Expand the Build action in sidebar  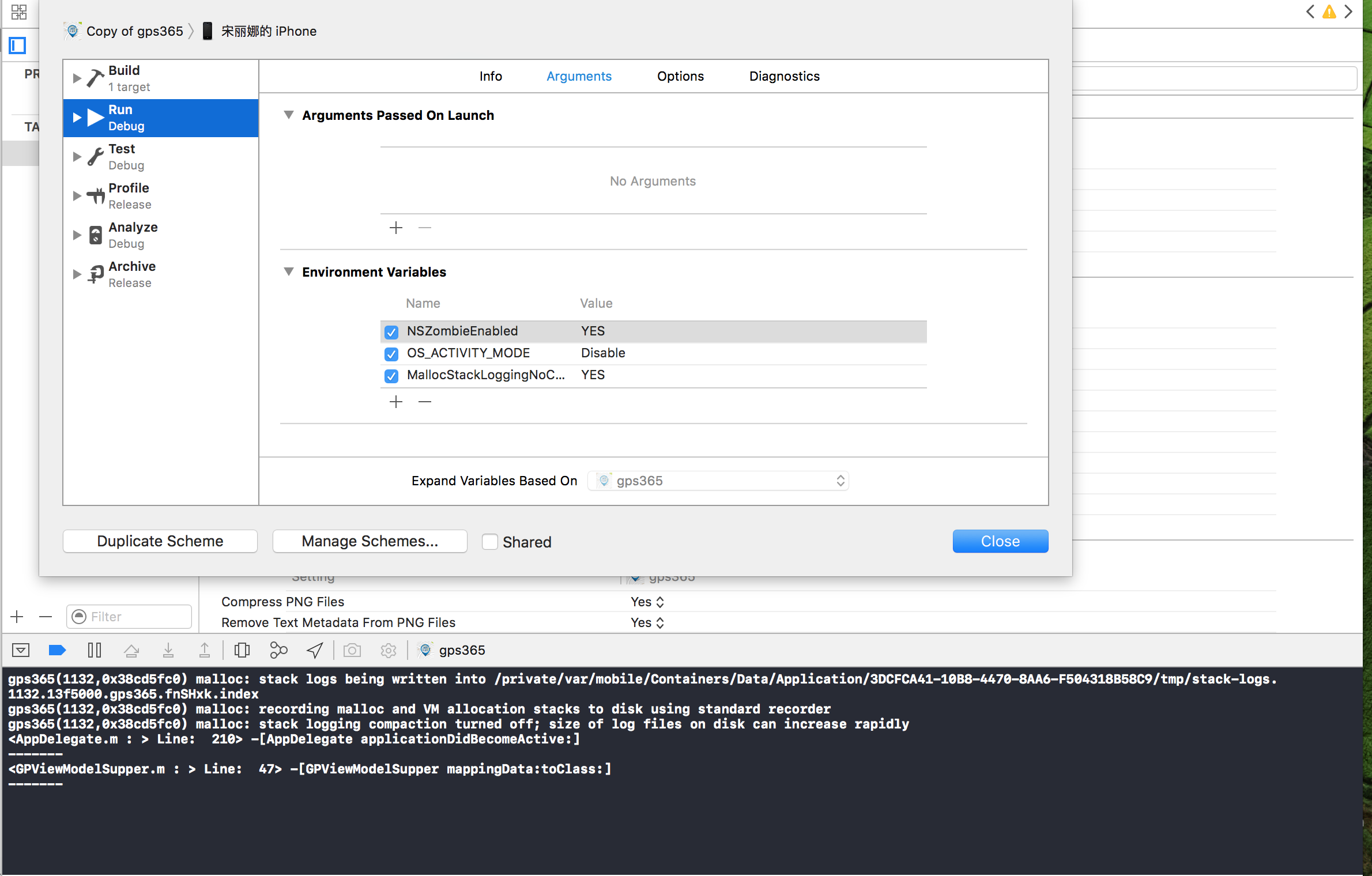click(x=77, y=78)
